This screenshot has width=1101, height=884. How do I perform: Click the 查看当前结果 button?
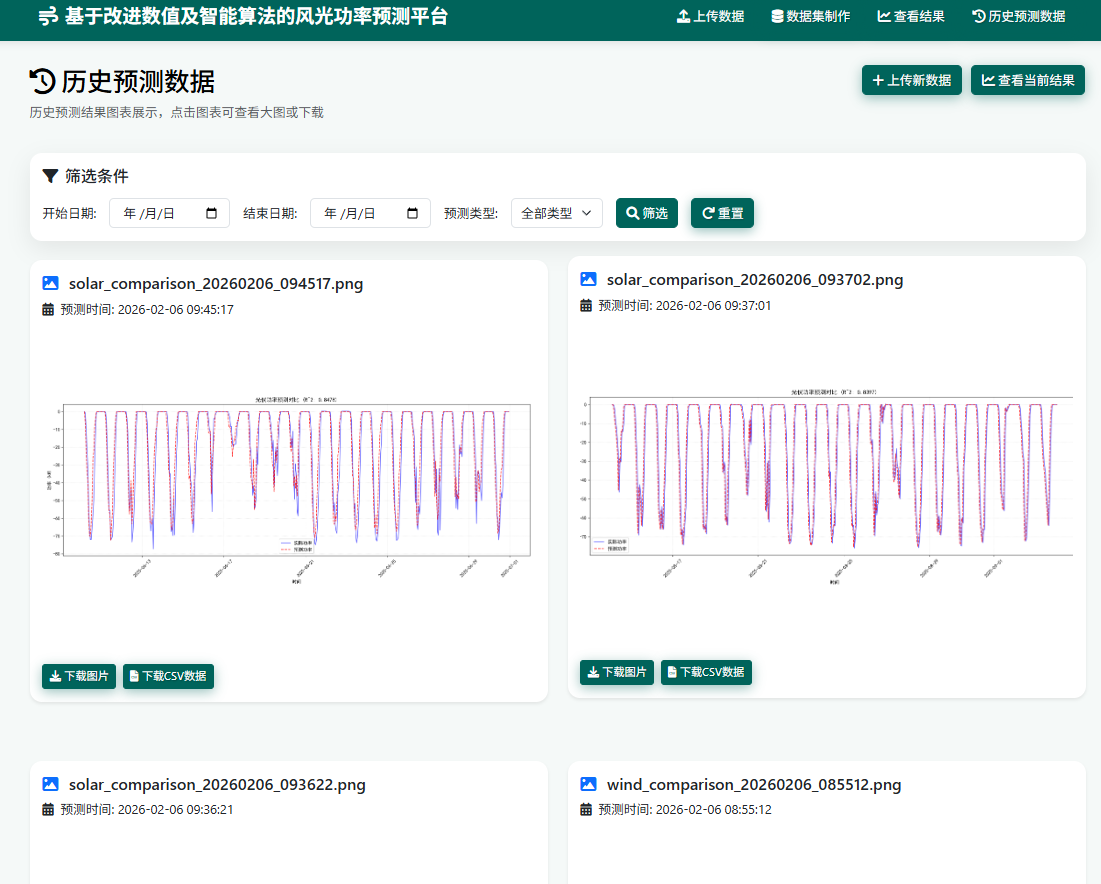tap(1027, 80)
